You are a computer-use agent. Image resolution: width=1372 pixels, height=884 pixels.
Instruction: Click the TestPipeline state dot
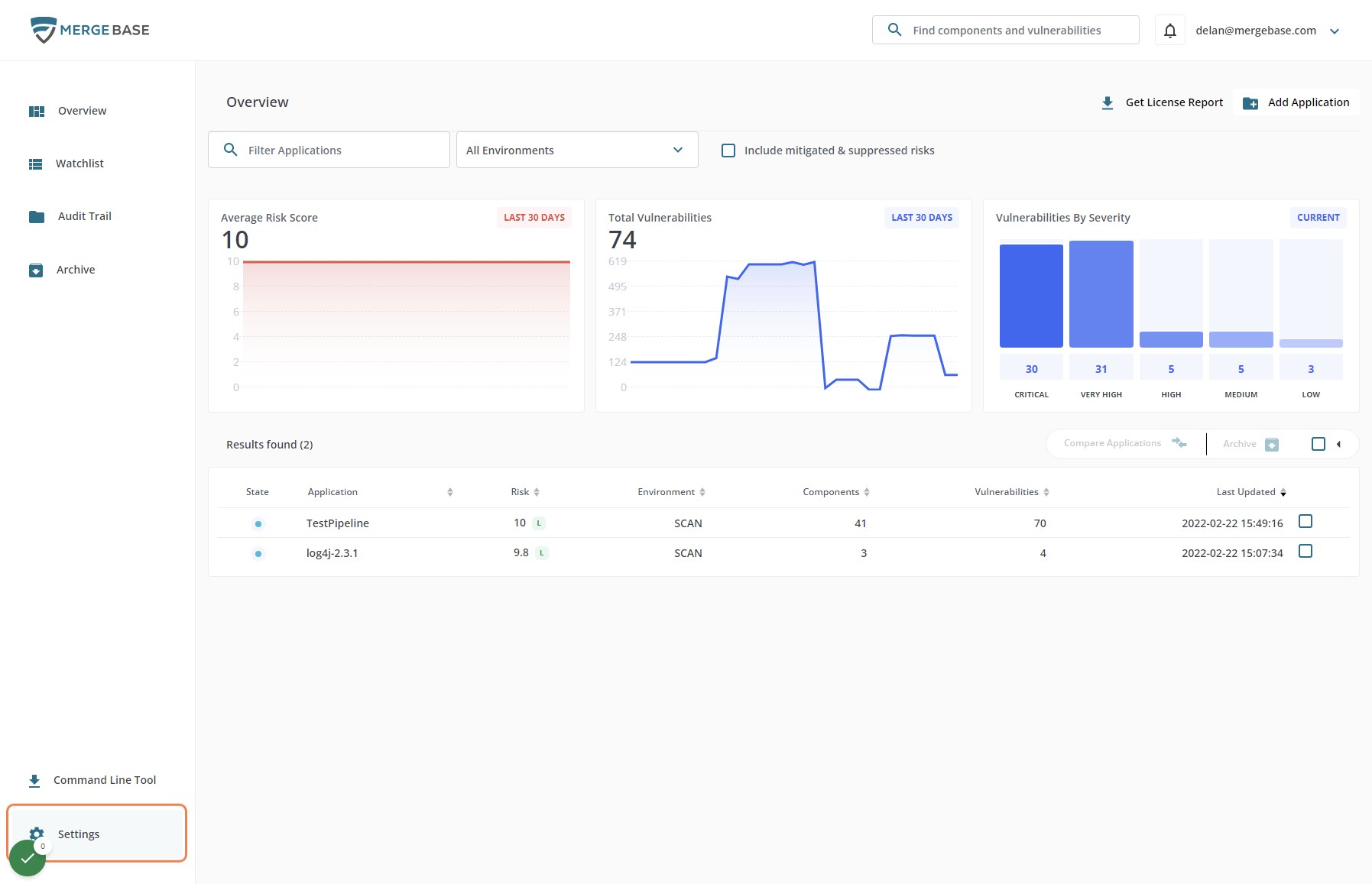coord(258,523)
